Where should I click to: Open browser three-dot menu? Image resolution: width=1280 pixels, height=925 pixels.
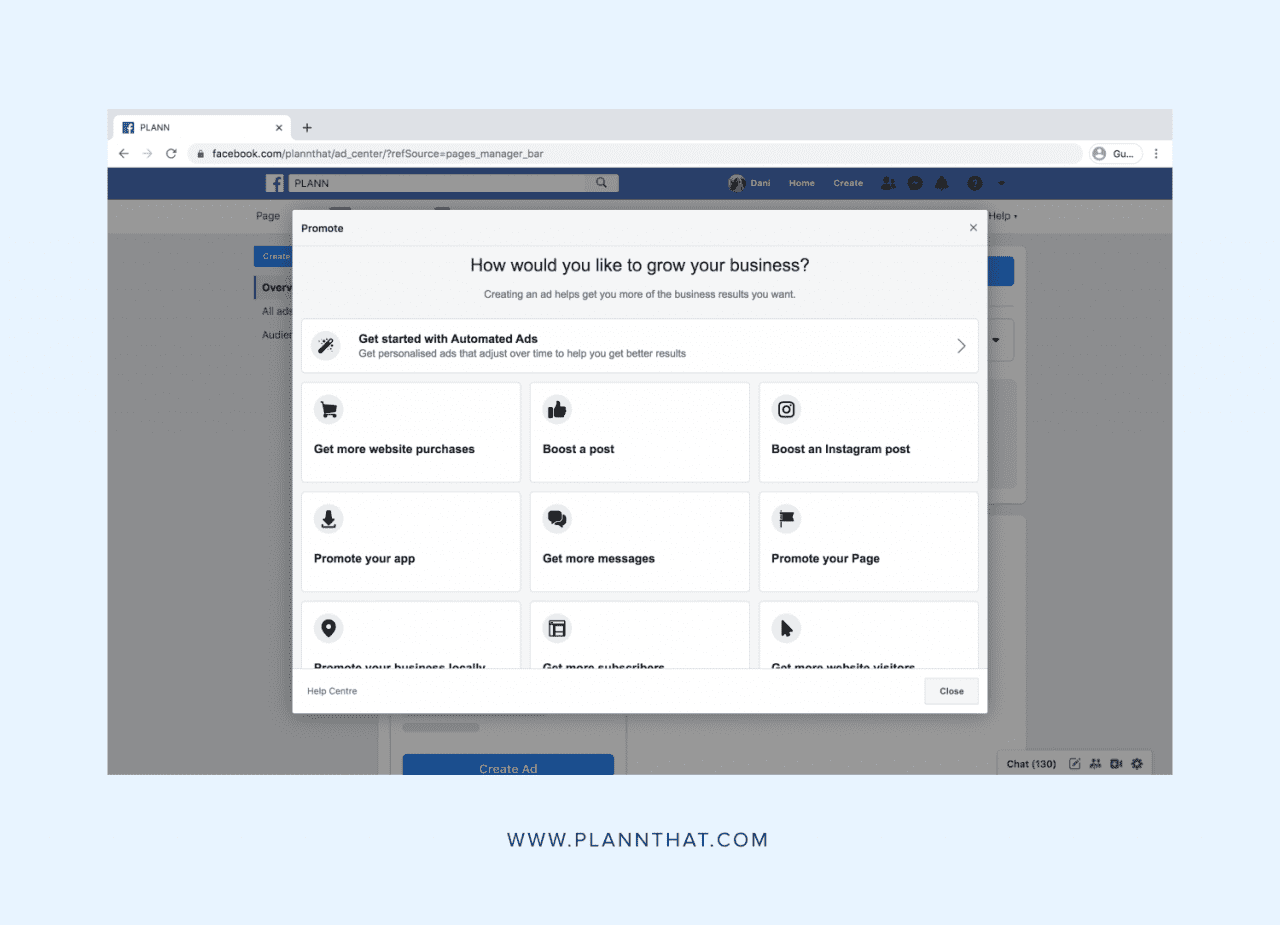(1156, 154)
